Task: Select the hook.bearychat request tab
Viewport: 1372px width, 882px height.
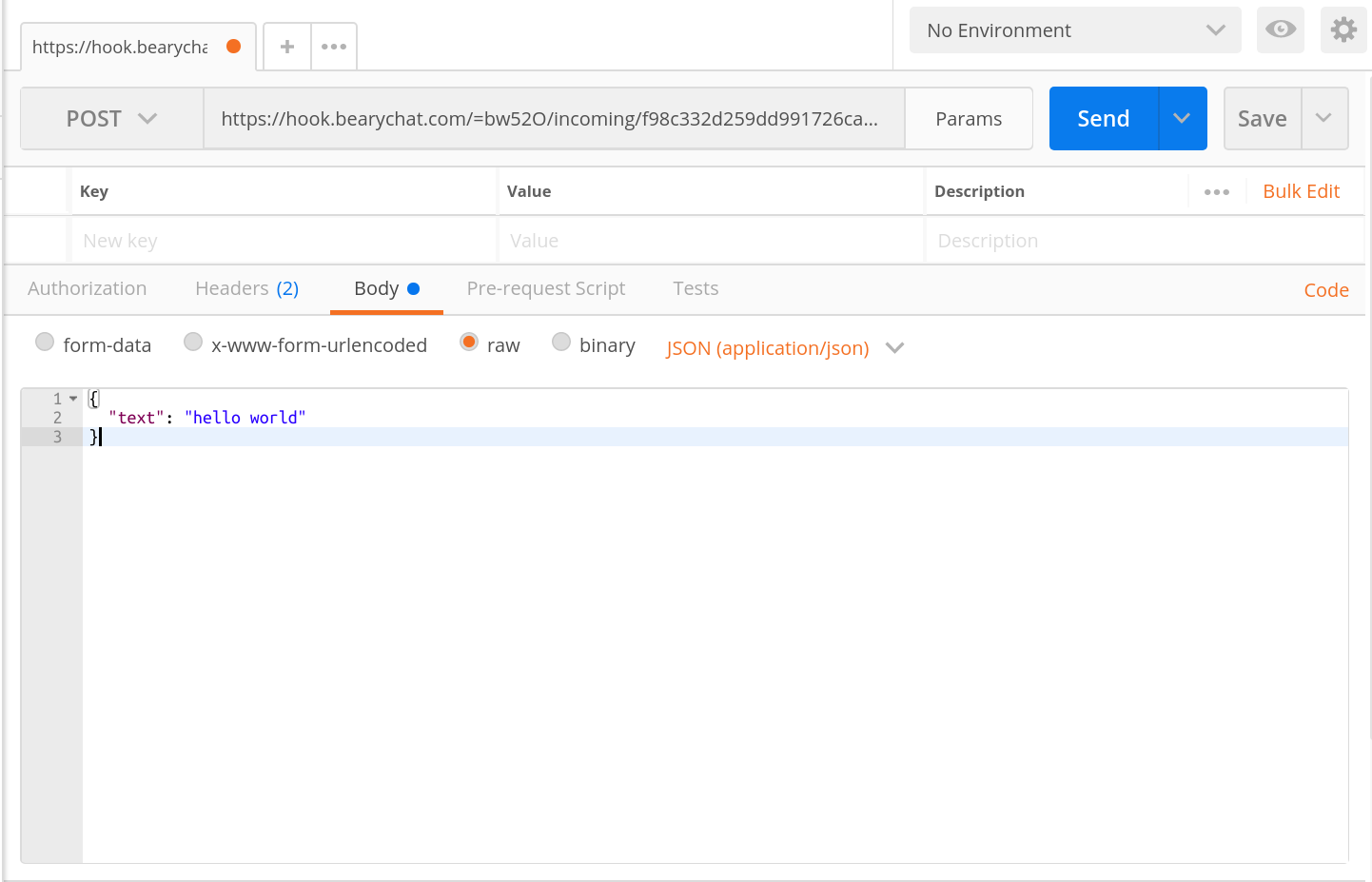Action: [138, 47]
